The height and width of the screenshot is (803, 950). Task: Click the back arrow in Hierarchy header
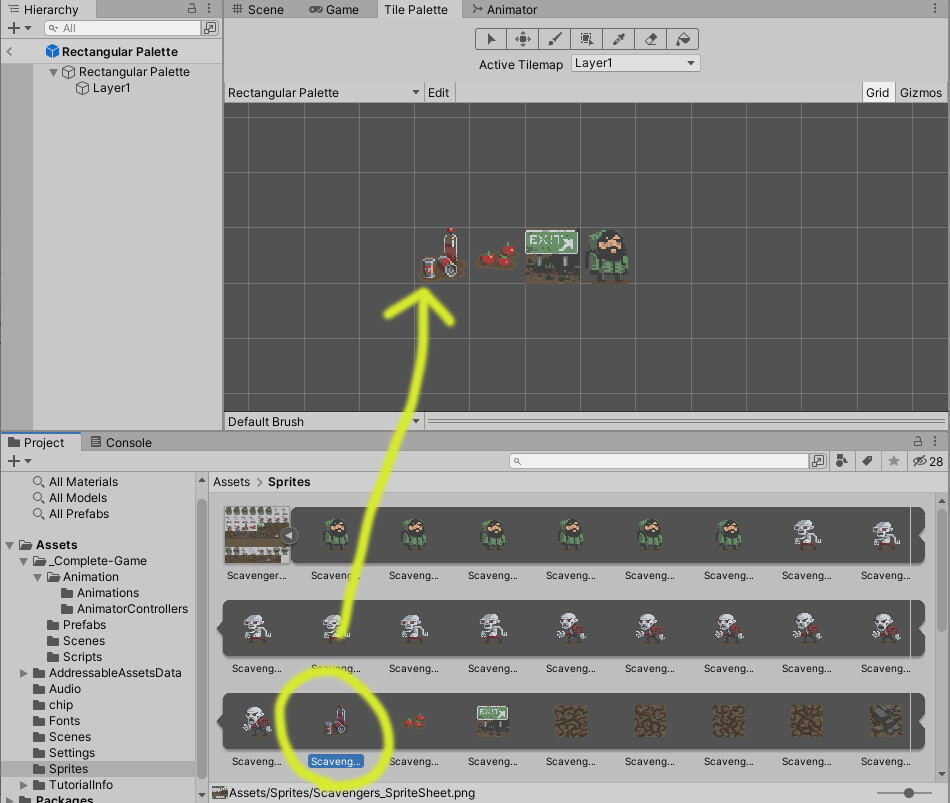[x=10, y=52]
